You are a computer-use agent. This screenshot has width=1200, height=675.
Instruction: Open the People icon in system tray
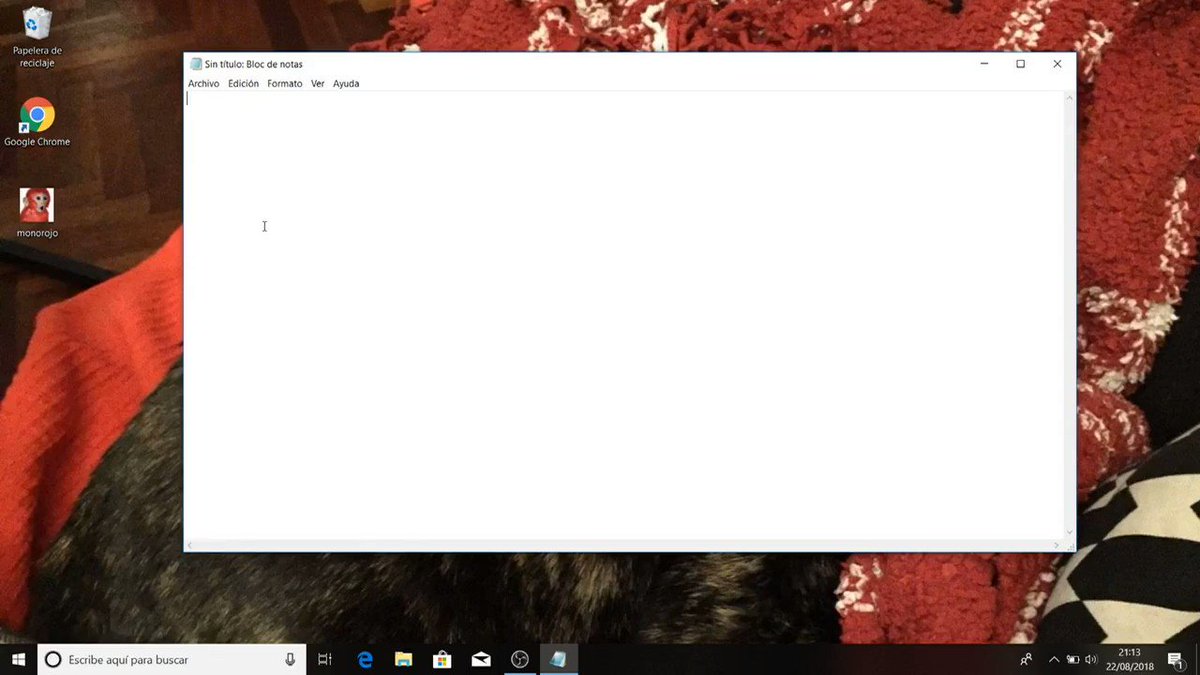coord(1026,660)
